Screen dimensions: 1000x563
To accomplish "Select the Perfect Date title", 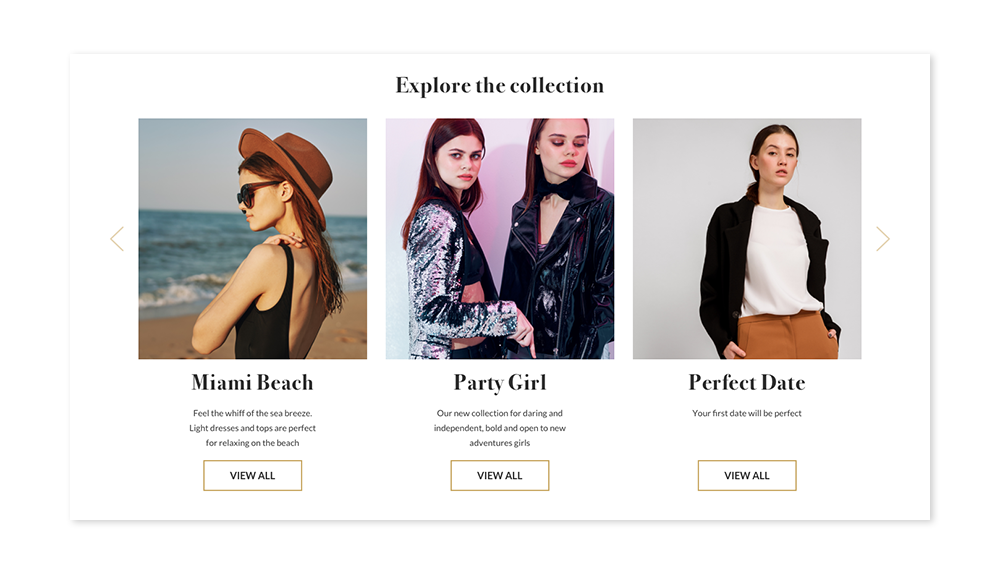I will (x=747, y=383).
